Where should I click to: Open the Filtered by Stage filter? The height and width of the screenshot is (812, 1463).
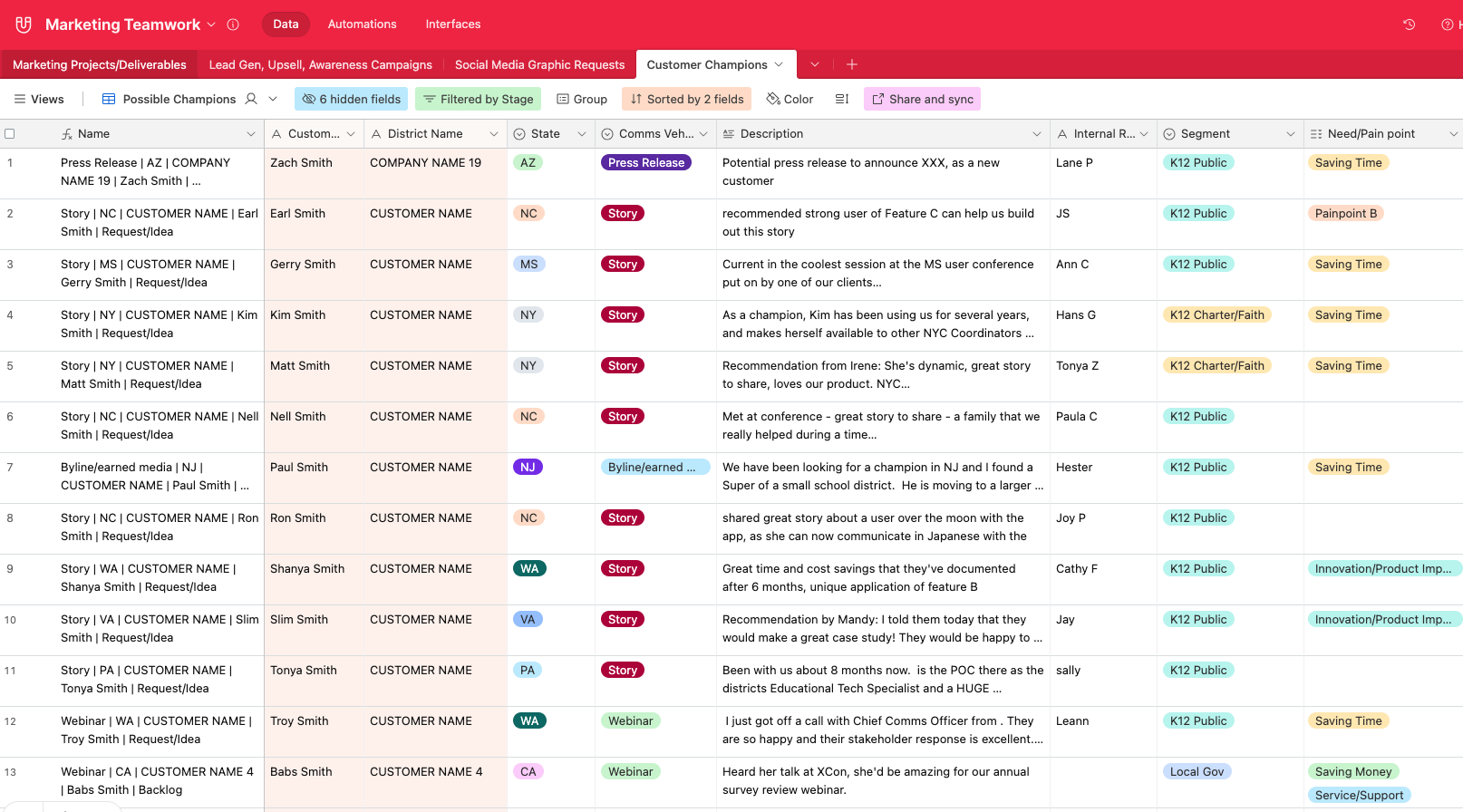478,99
